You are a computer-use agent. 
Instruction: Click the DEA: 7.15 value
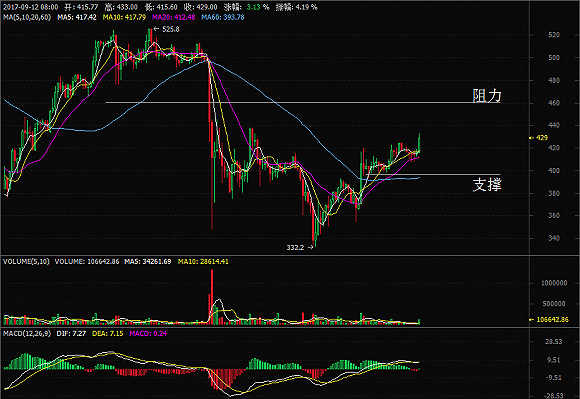tap(108, 334)
